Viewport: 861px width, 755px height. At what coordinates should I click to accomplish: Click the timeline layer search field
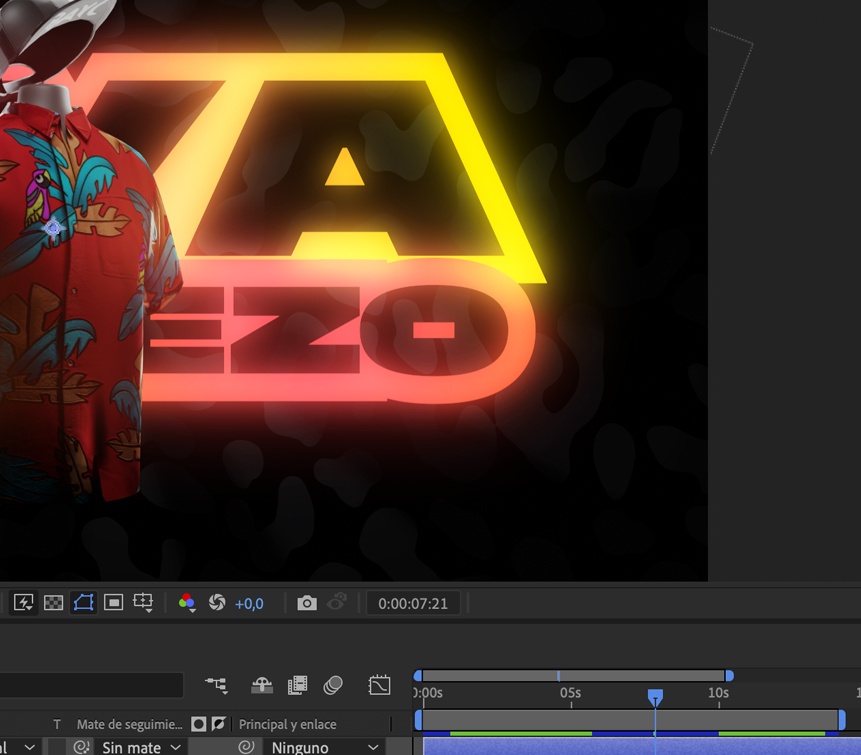pos(91,685)
